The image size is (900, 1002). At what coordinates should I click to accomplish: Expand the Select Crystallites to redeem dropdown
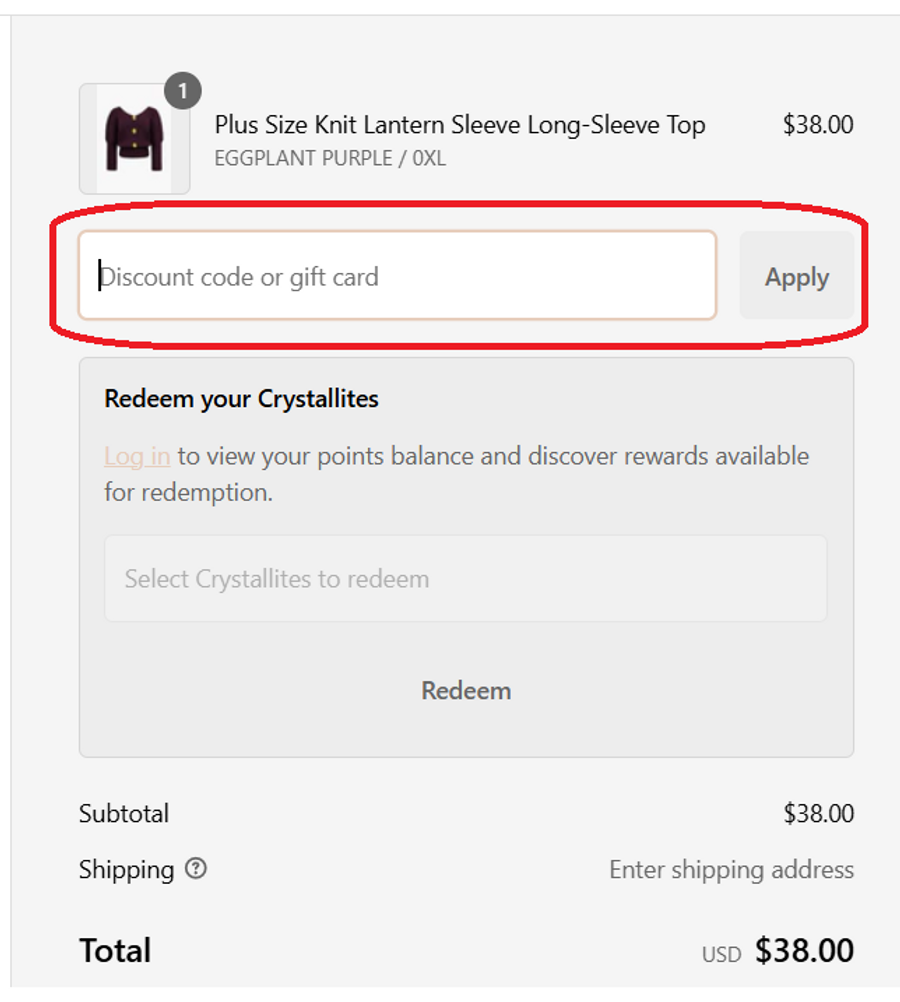click(465, 579)
